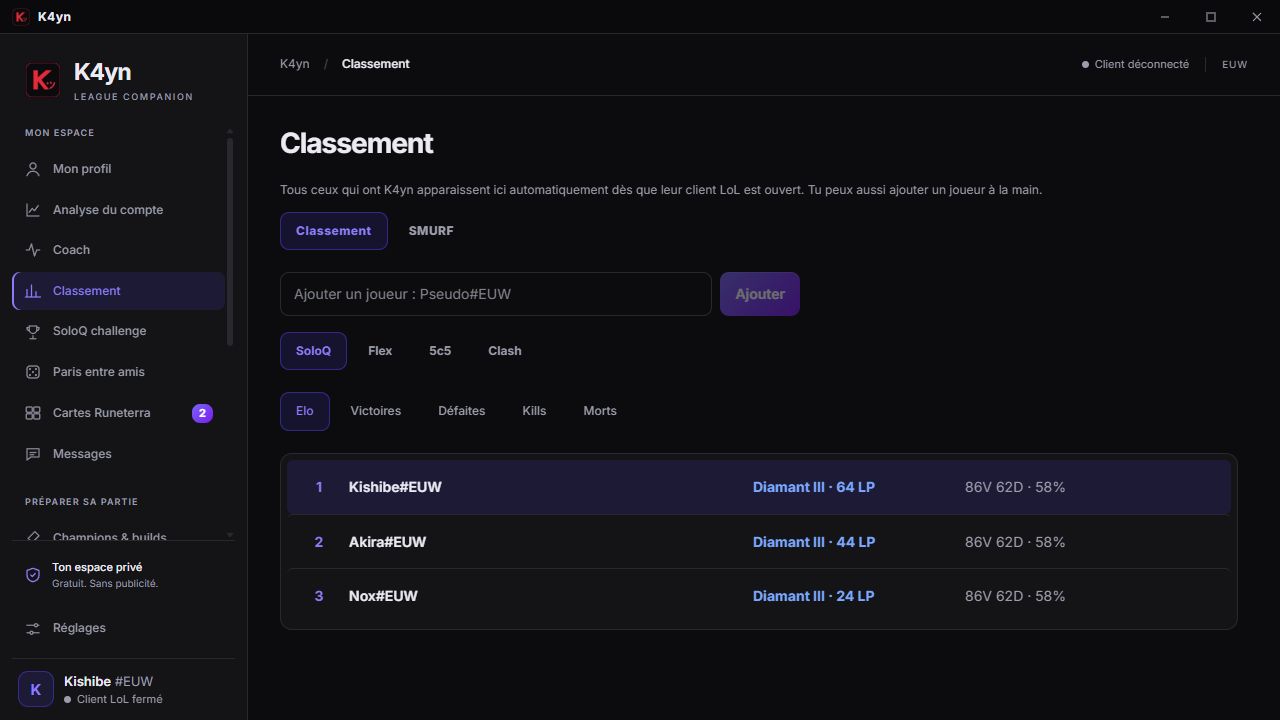The width and height of the screenshot is (1280, 720).
Task: Click the Diamant III · 44 LP rank
Action: (814, 542)
